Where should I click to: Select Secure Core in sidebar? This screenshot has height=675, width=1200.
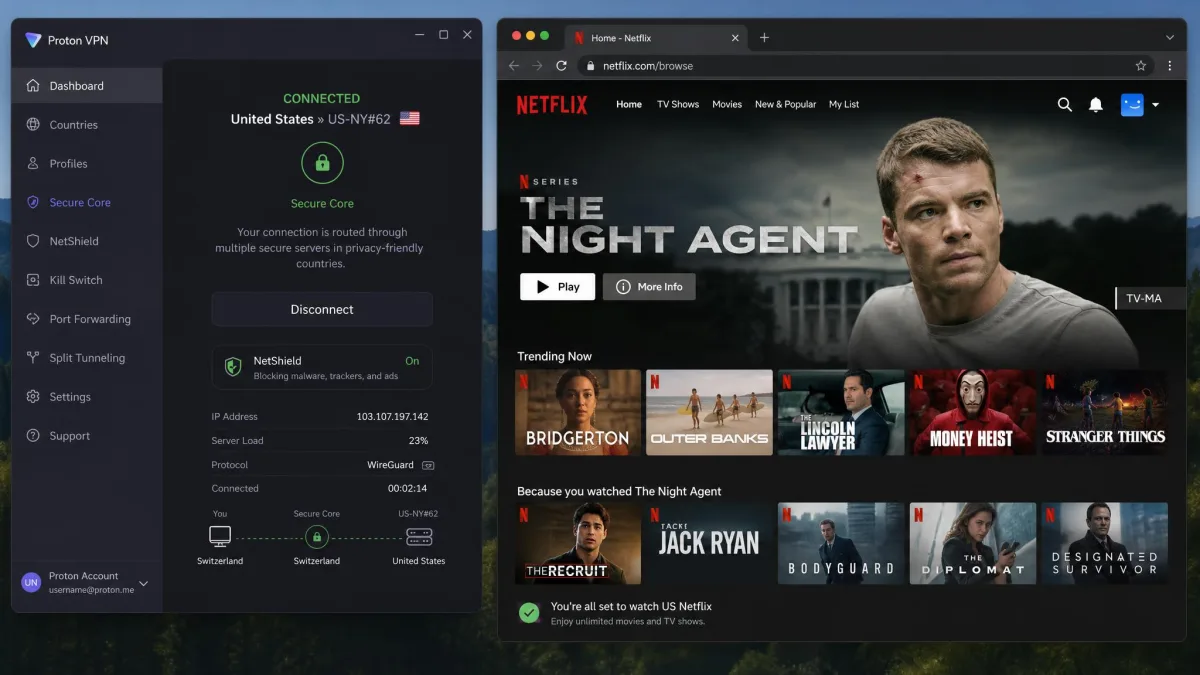click(87, 203)
